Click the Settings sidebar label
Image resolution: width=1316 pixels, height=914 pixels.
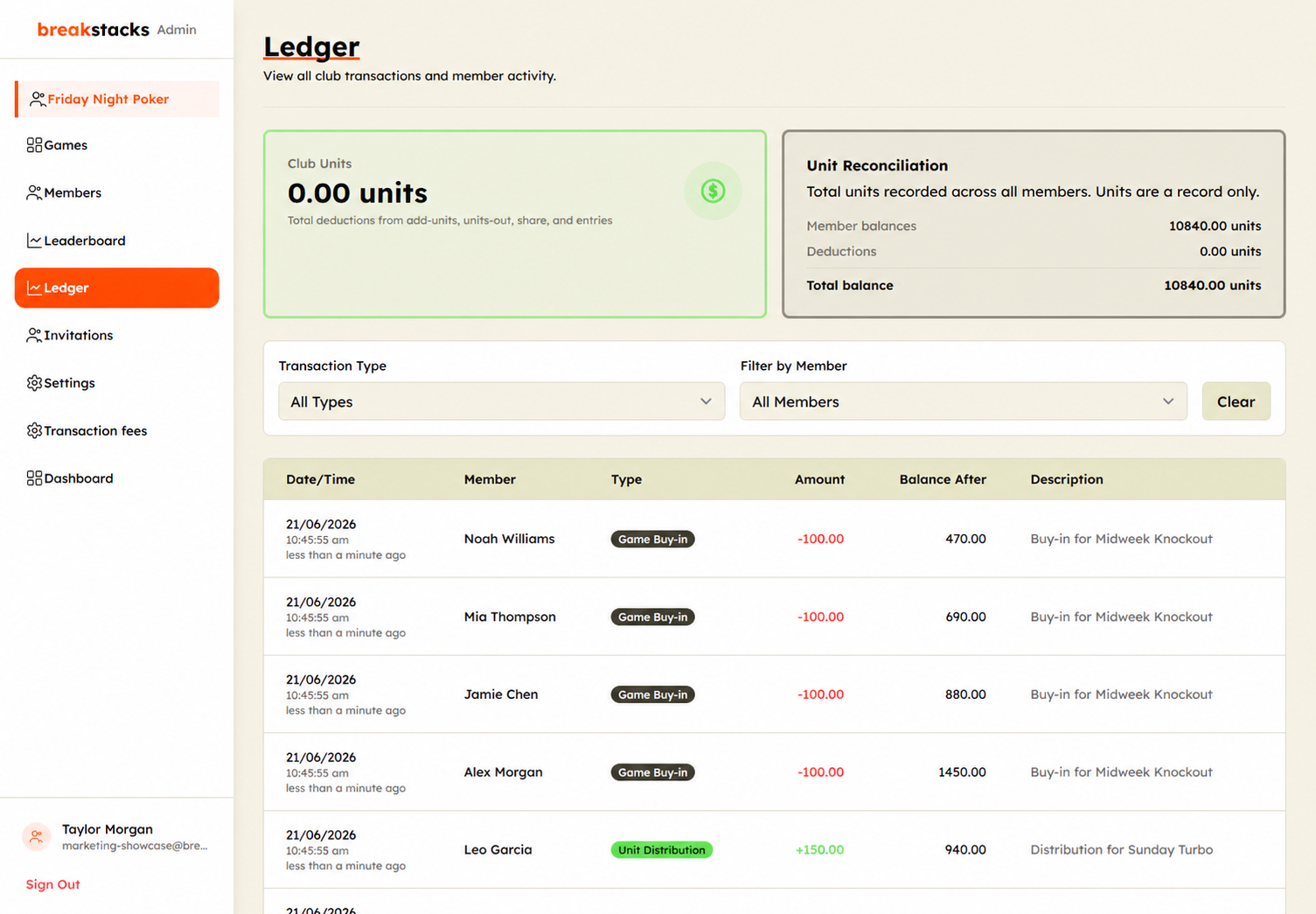[x=69, y=383]
